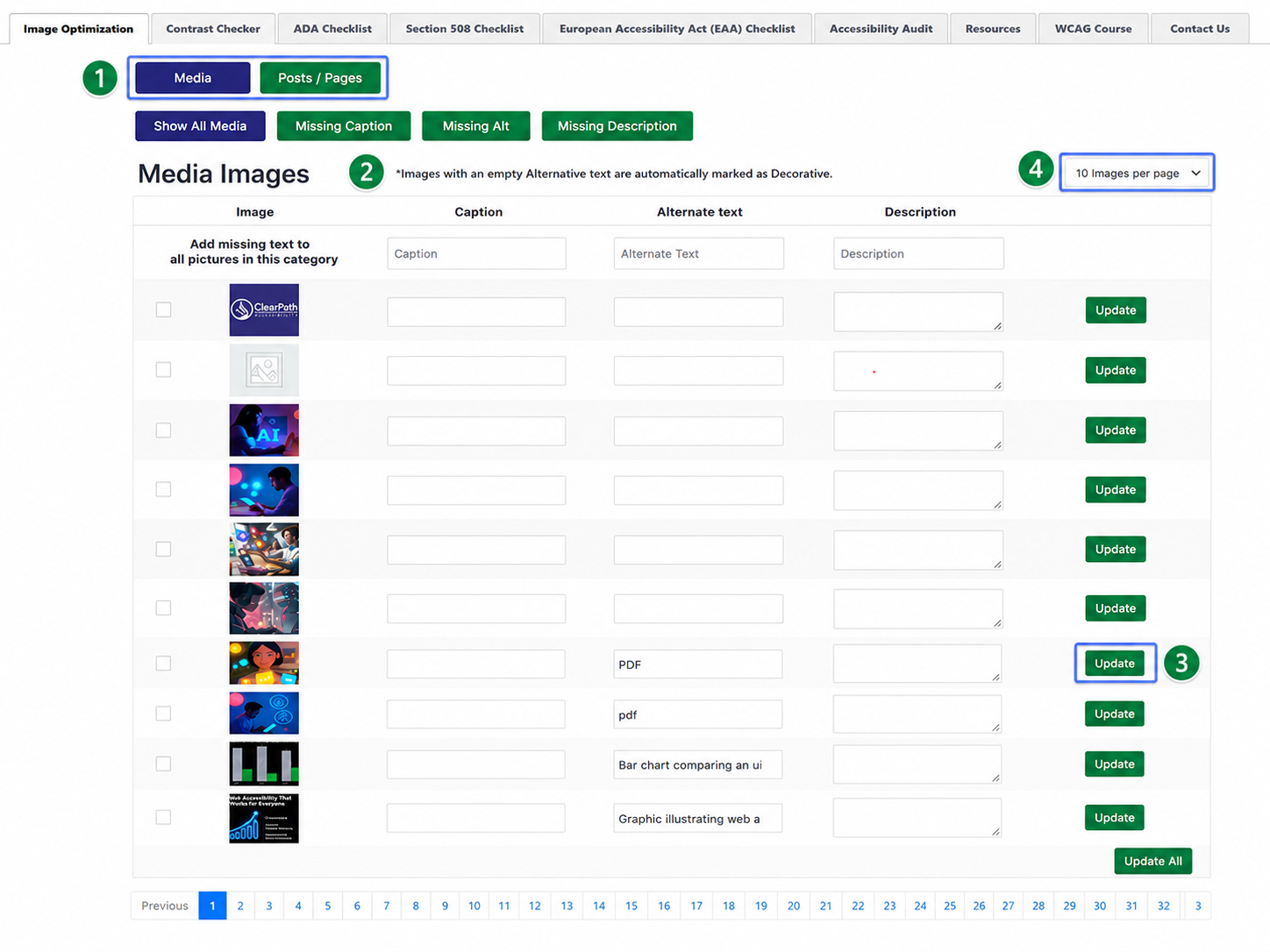The height and width of the screenshot is (952, 1270).
Task: Click the Show All Media filter
Action: pos(200,126)
